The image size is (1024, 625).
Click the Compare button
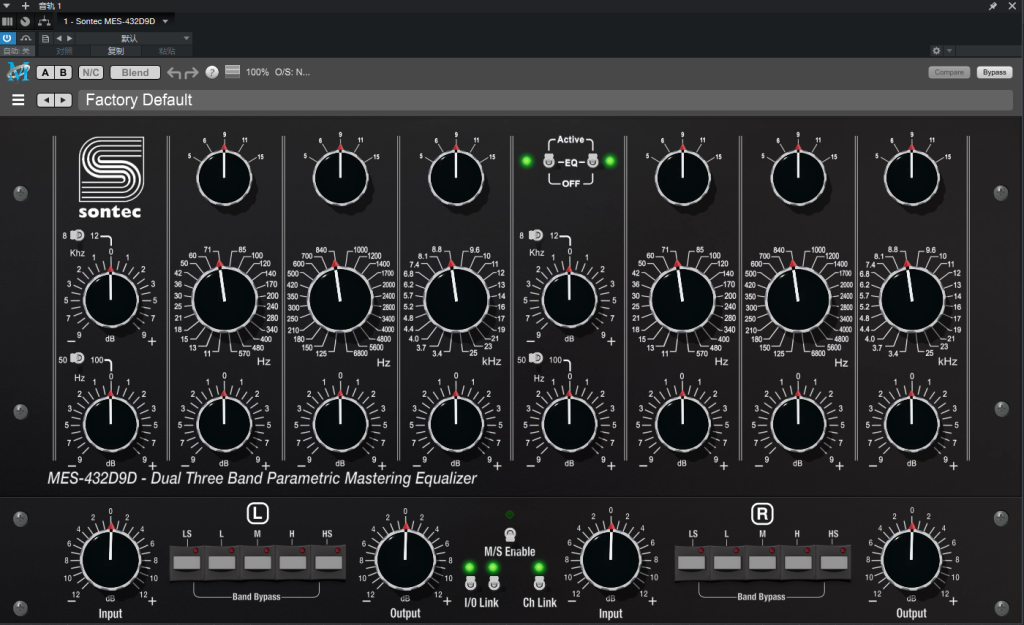tap(949, 72)
